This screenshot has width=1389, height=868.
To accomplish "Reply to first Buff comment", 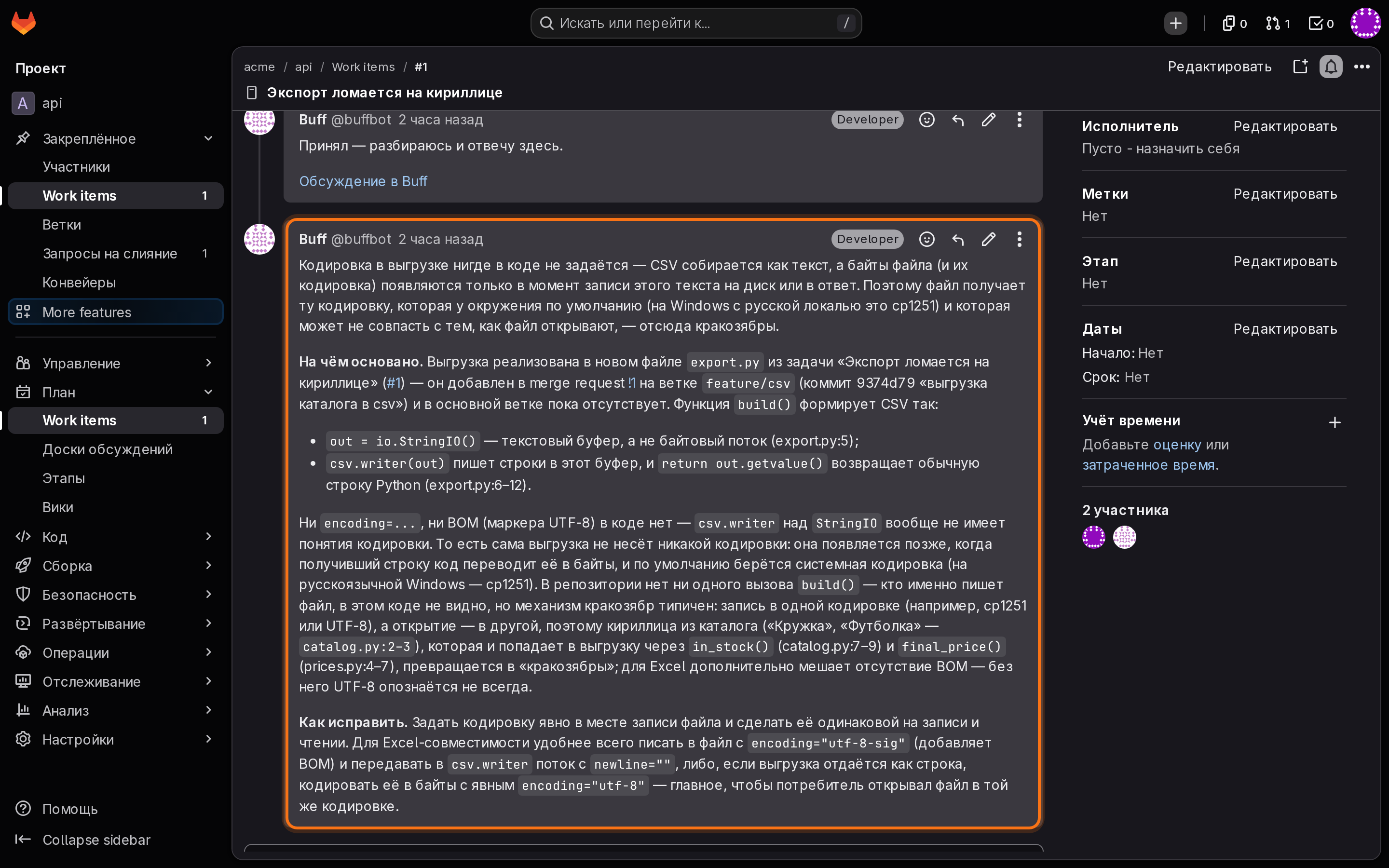I will [x=958, y=120].
